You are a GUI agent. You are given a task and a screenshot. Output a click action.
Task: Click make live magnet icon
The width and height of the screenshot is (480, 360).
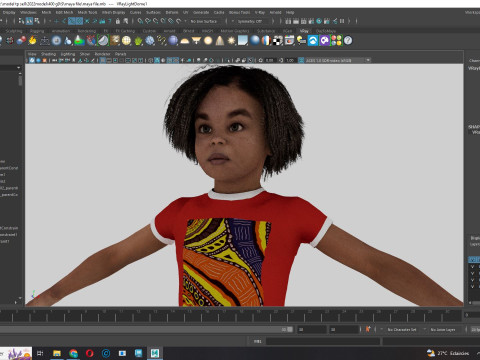(x=179, y=21)
